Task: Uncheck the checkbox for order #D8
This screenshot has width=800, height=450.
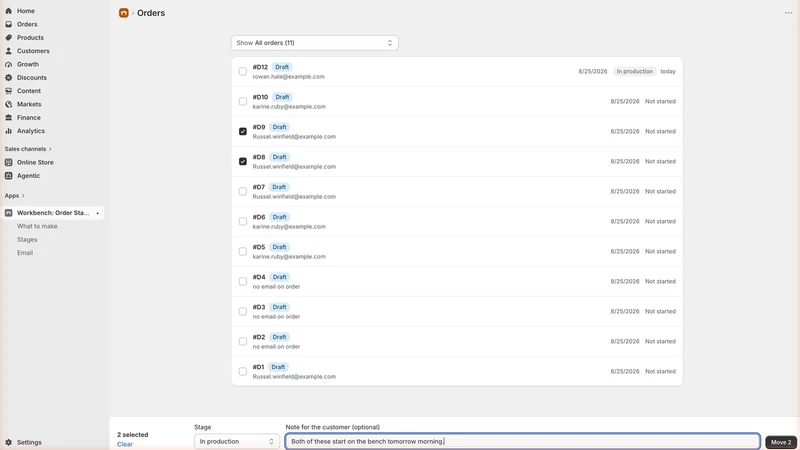Action: (x=243, y=161)
